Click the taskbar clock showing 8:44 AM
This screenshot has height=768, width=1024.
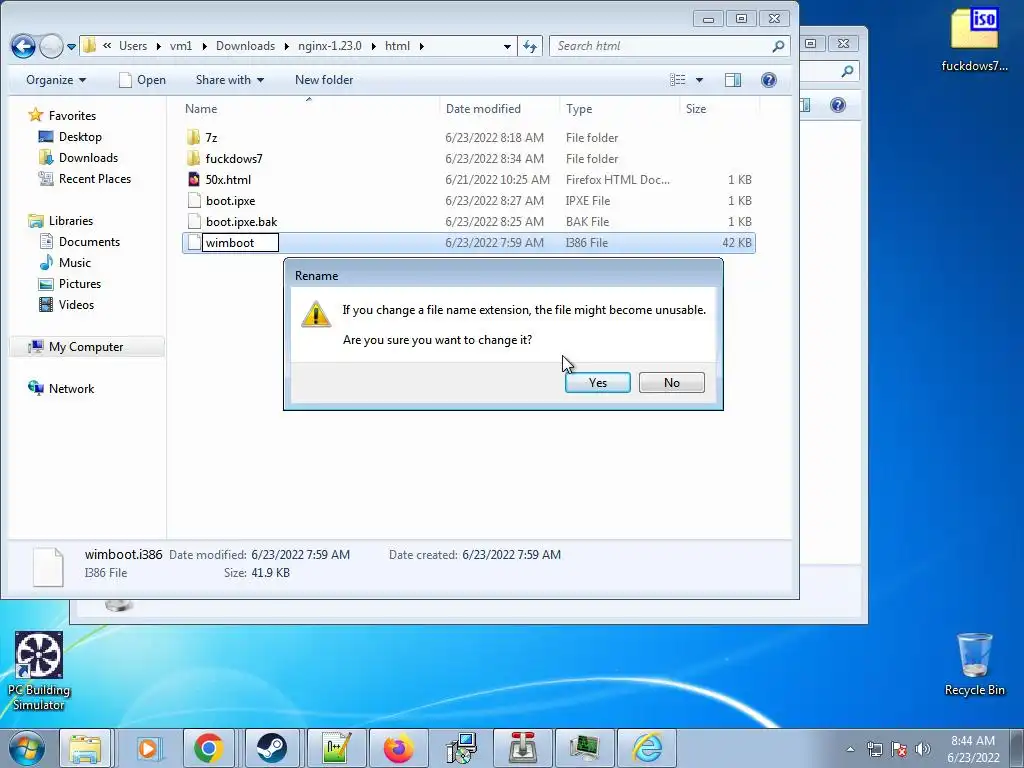[973, 749]
